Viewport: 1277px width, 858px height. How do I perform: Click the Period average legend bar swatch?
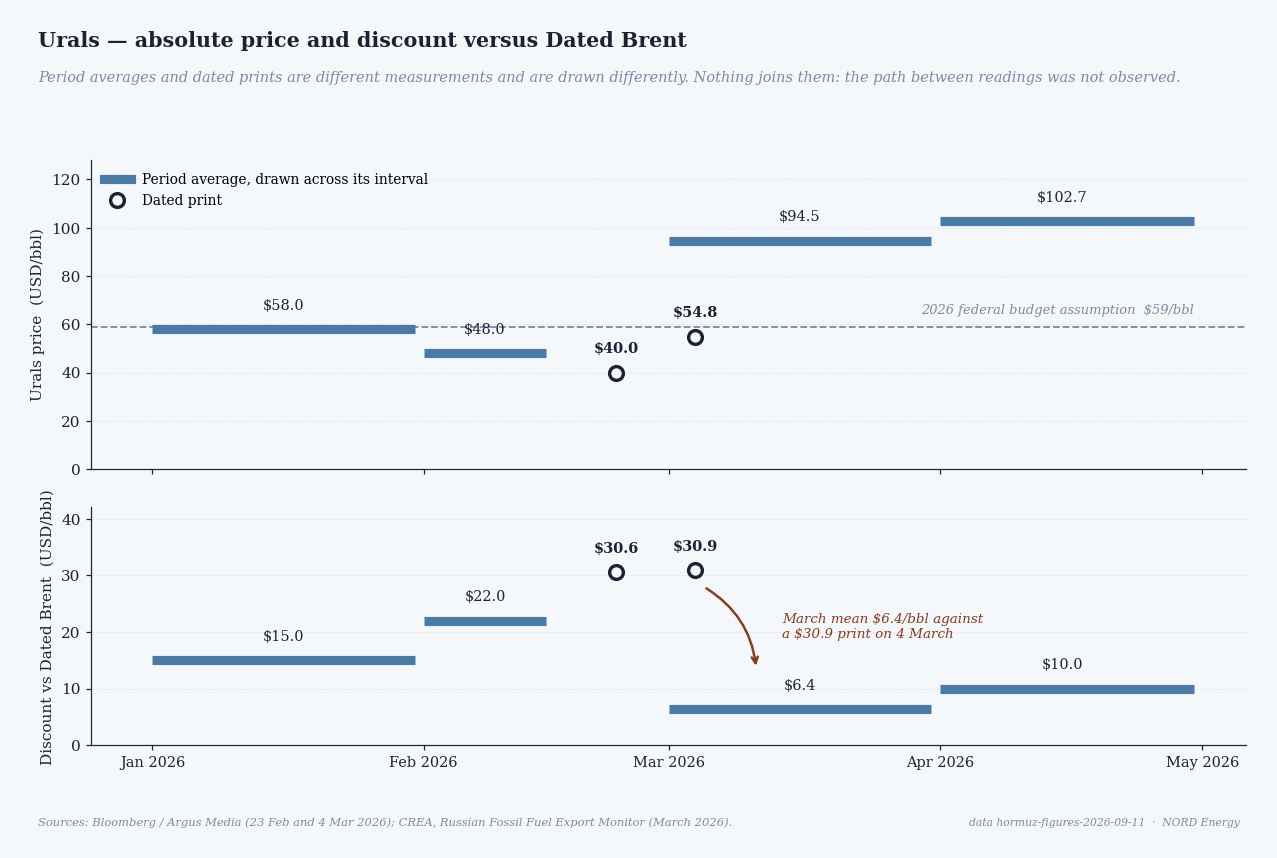tap(117, 179)
